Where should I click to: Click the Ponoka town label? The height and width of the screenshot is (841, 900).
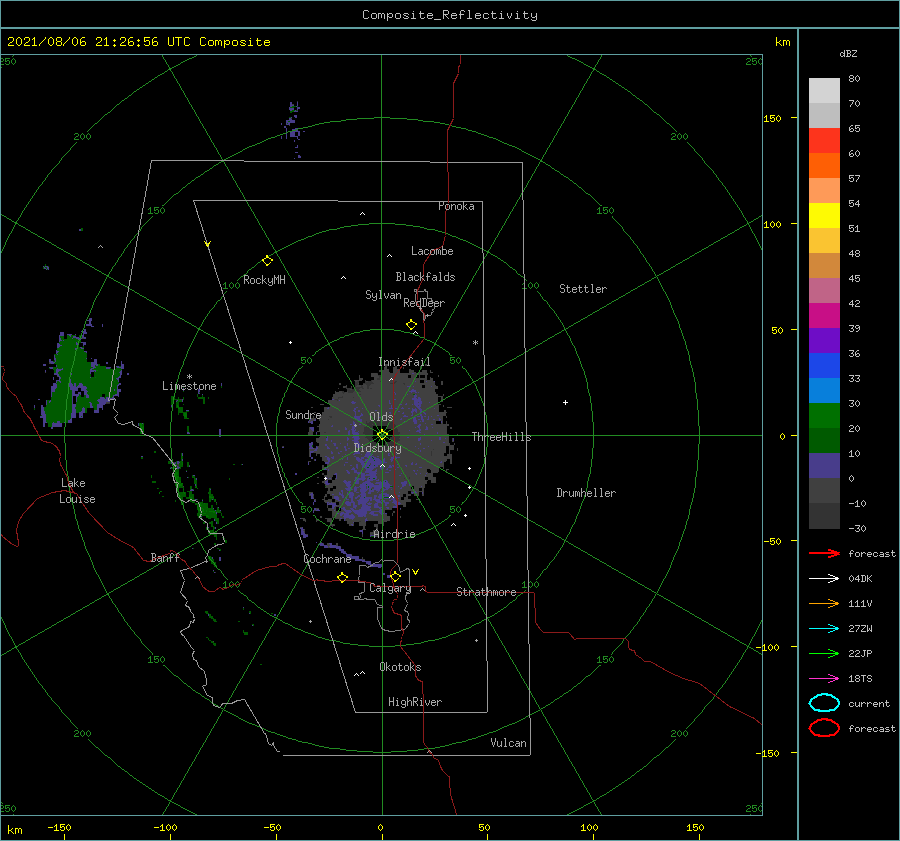click(456, 206)
